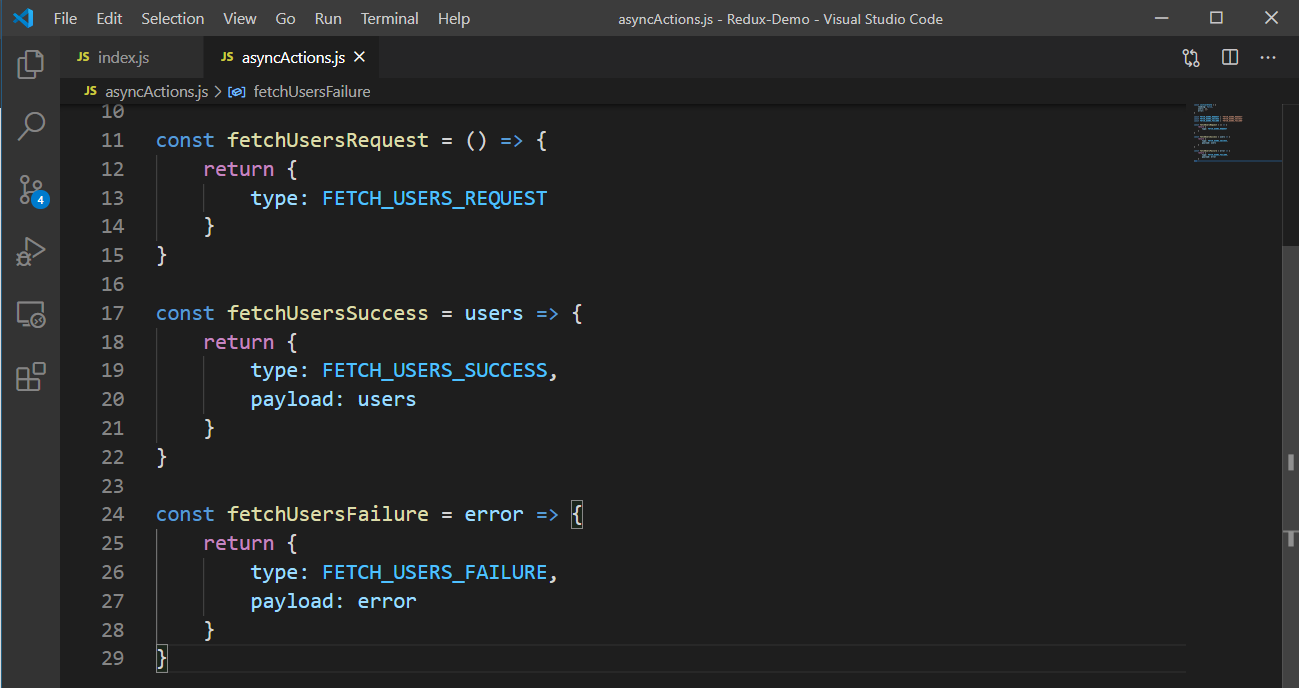Screen dimensions: 1299x688
Task: Click the code minimap preview
Action: [x=1235, y=132]
